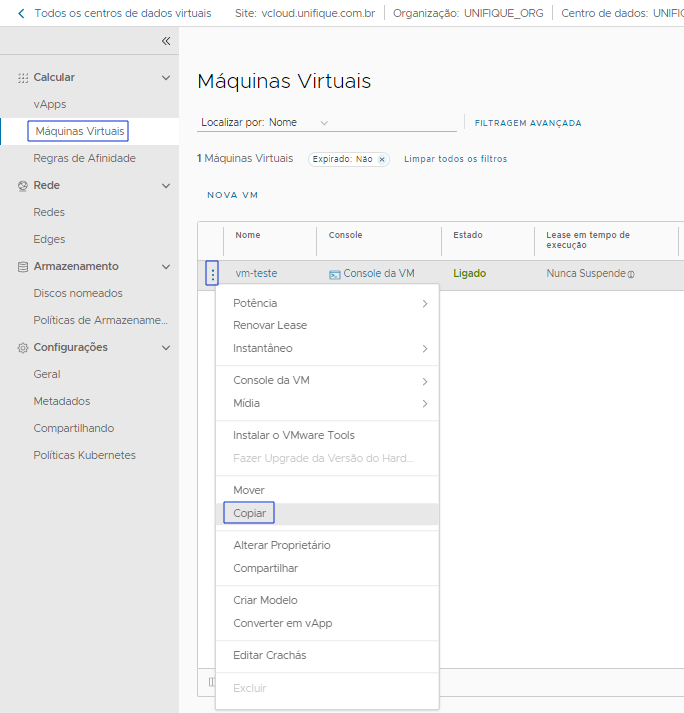Image resolution: width=684 pixels, height=713 pixels.
Task: Click the Calcular grid icon
Action: pos(23,78)
